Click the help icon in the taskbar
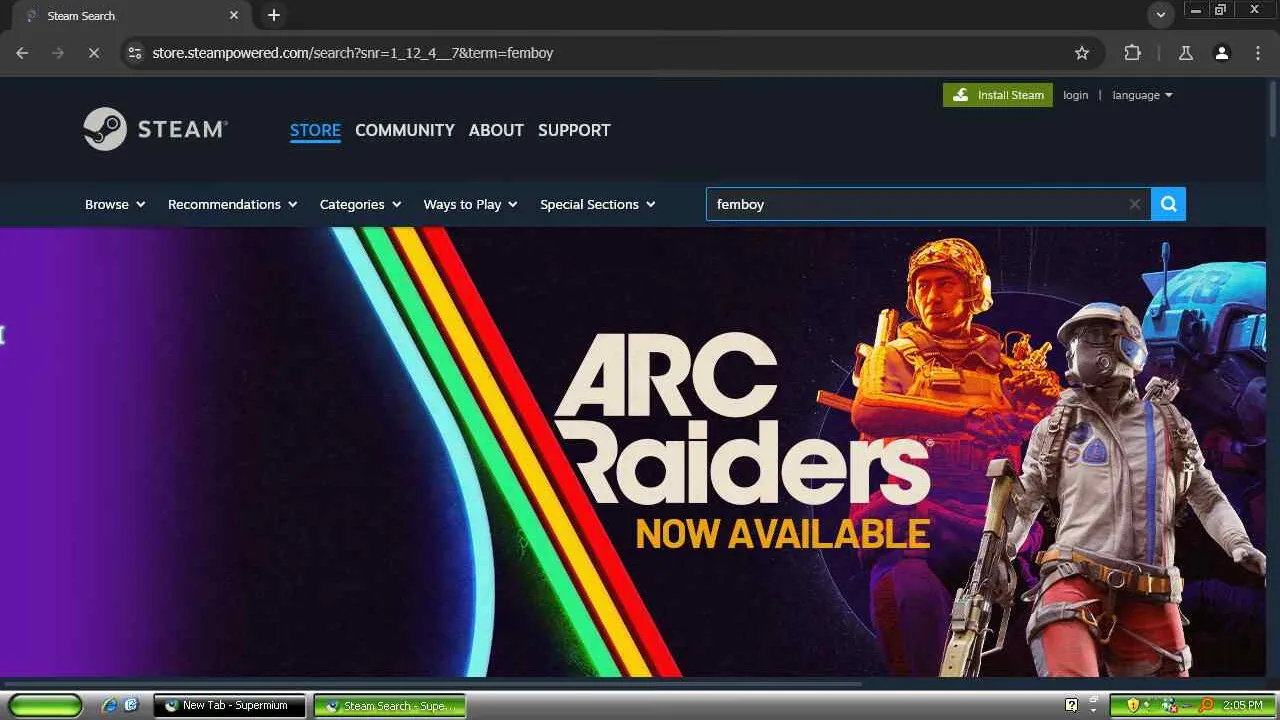 [x=1071, y=705]
